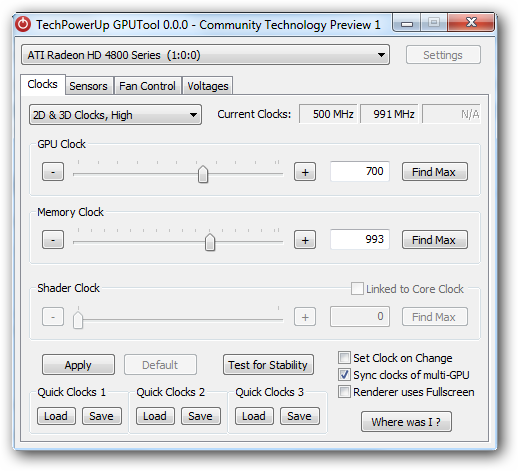Find Max for GPU Clock
The image size is (518, 471).
click(435, 172)
